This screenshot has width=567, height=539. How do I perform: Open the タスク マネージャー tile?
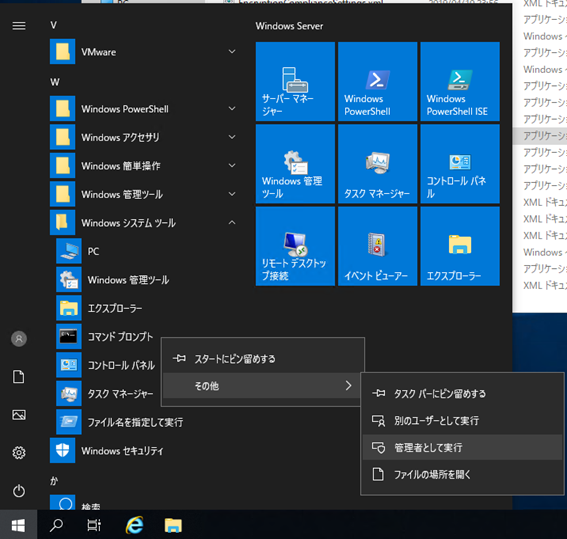378,164
